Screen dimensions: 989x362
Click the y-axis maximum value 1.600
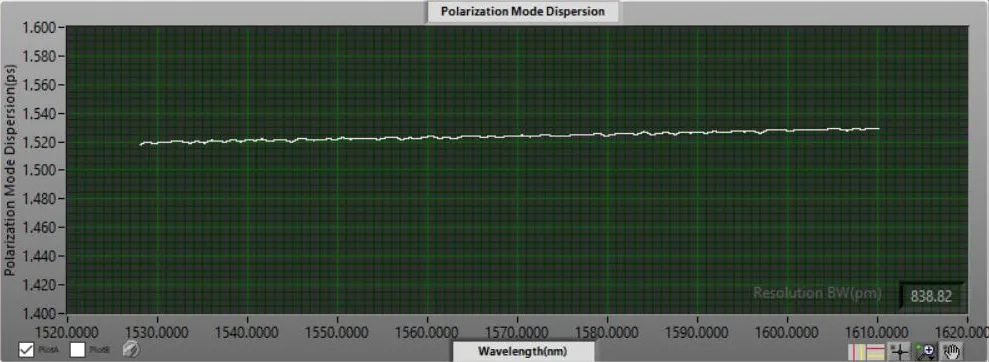[39, 28]
